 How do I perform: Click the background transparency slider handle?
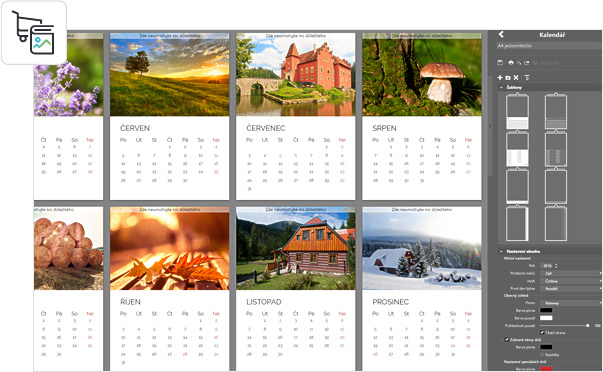pos(588,325)
